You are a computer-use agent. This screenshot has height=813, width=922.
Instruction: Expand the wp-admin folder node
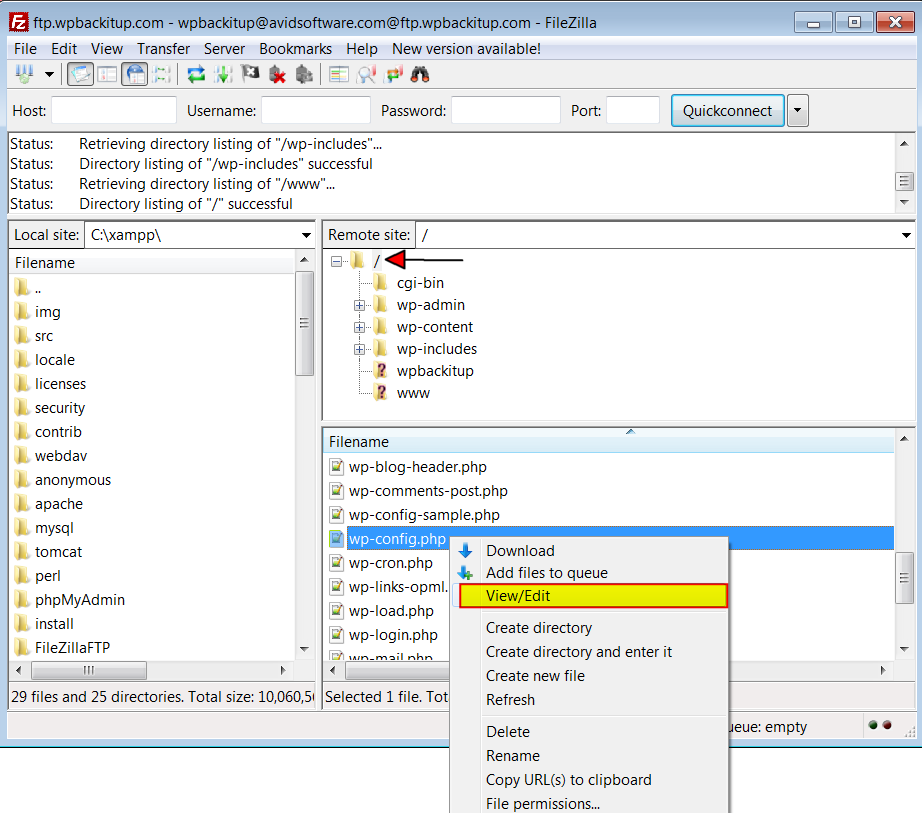click(x=359, y=305)
